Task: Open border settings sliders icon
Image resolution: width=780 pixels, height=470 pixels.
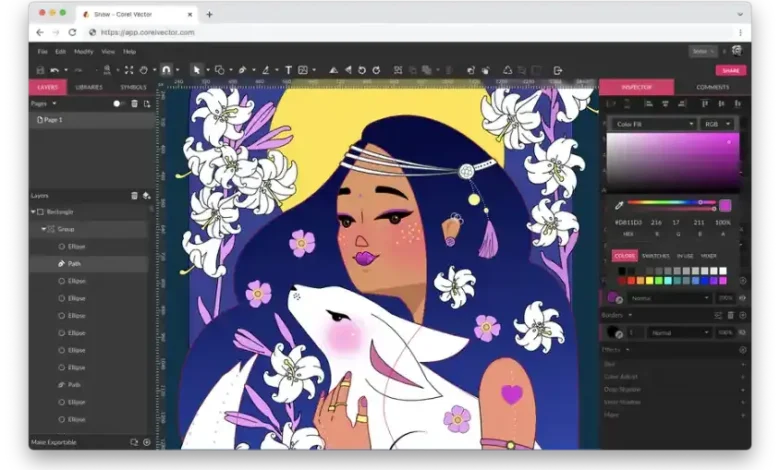Action: click(x=718, y=315)
